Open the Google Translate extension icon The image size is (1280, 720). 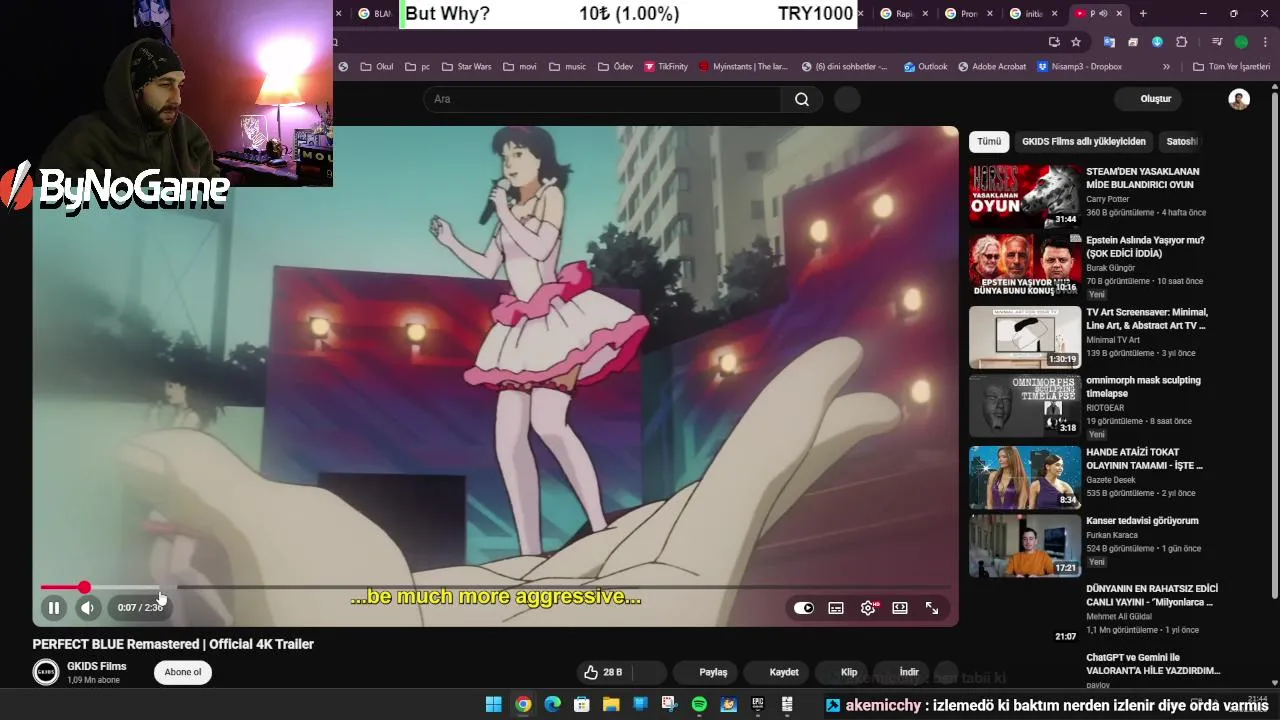(x=1109, y=42)
